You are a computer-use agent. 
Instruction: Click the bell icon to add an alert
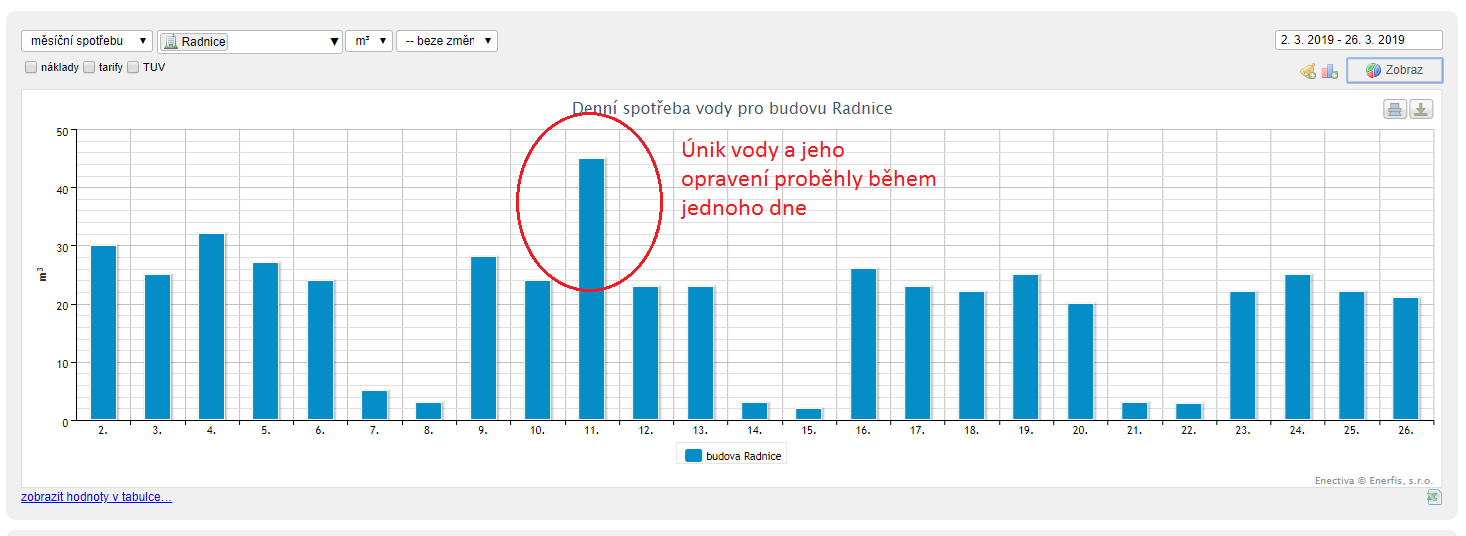tap(1307, 71)
